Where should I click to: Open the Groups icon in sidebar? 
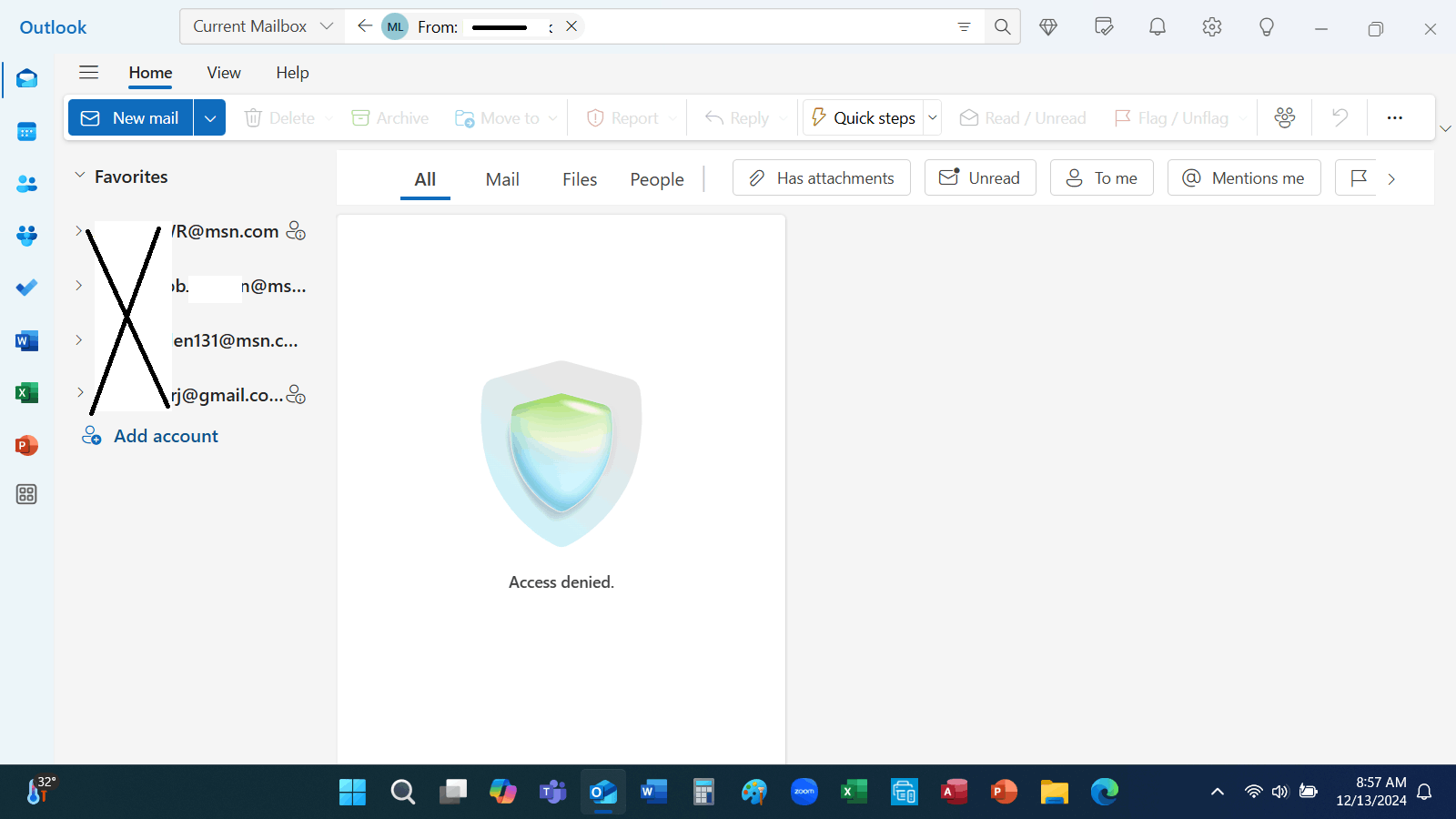pyautogui.click(x=26, y=236)
